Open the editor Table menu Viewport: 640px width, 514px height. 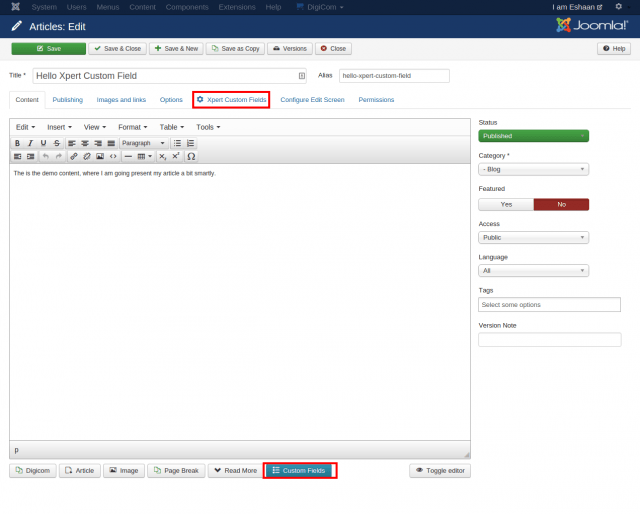pos(171,127)
